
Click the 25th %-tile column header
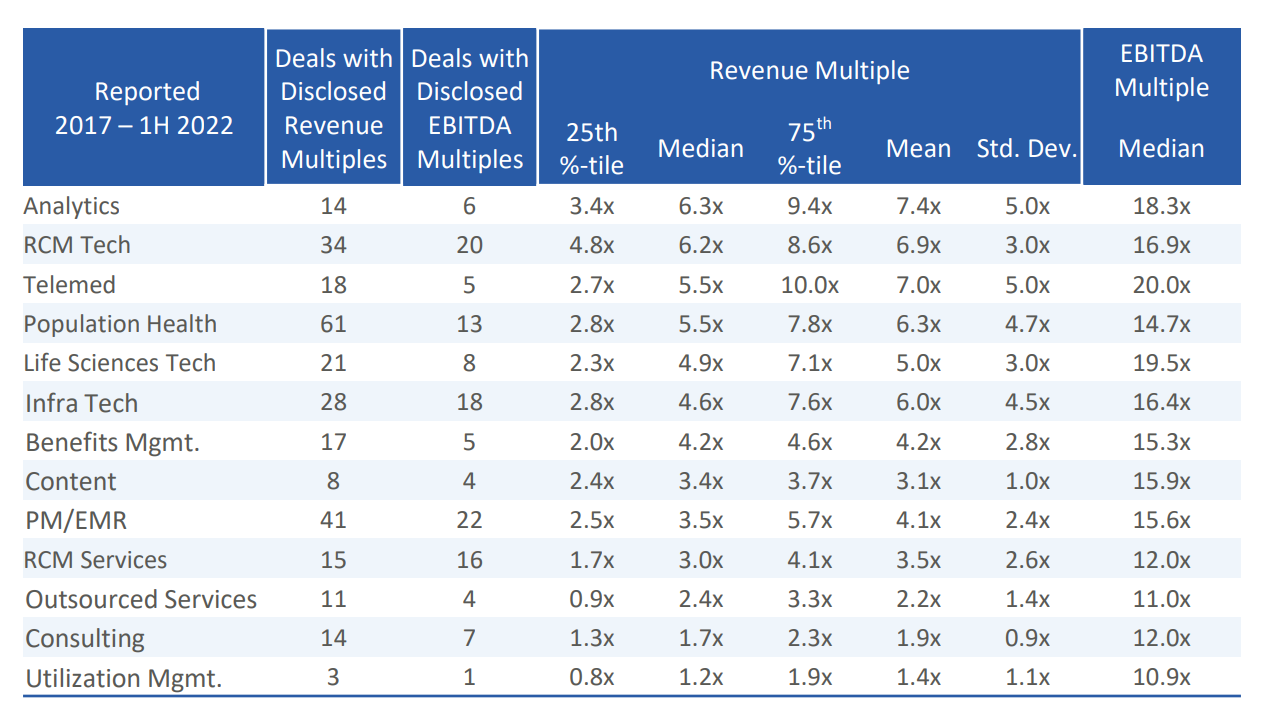591,148
